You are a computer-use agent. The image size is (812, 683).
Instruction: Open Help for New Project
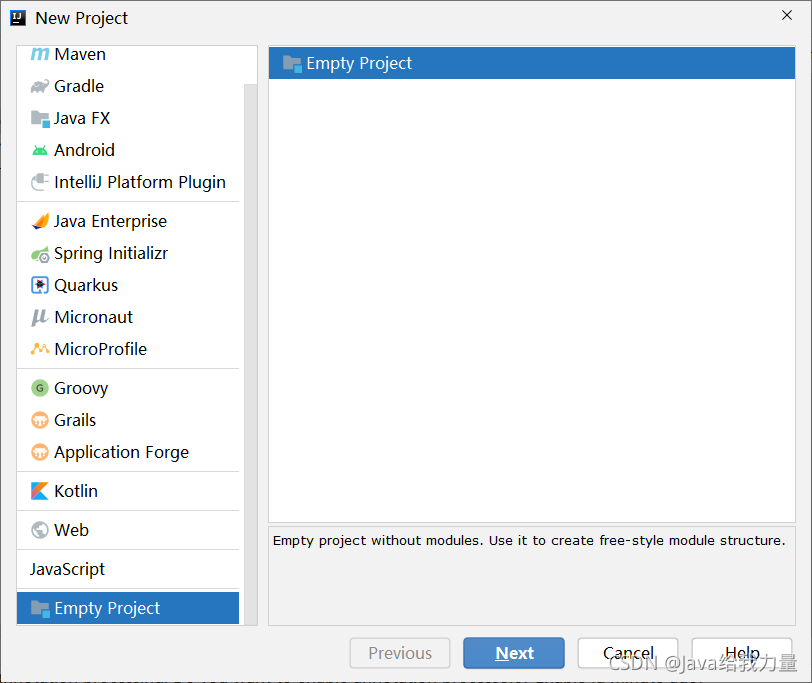742,653
